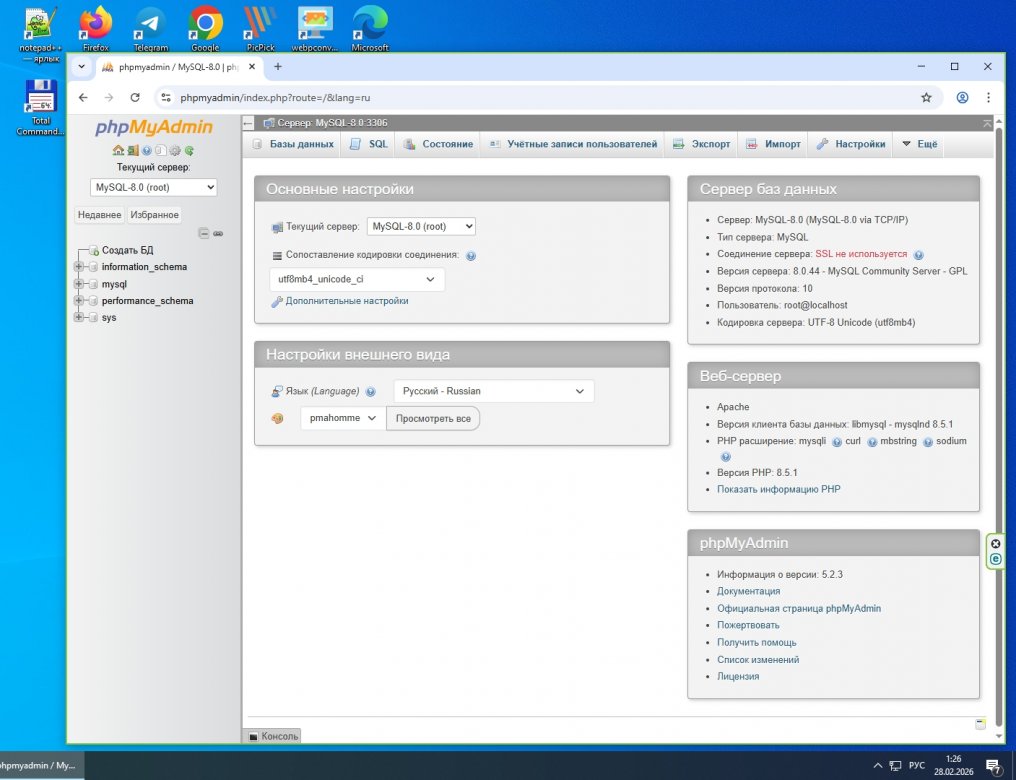1016x780 pixels.
Task: Click the theme palette icon
Action: point(277,419)
